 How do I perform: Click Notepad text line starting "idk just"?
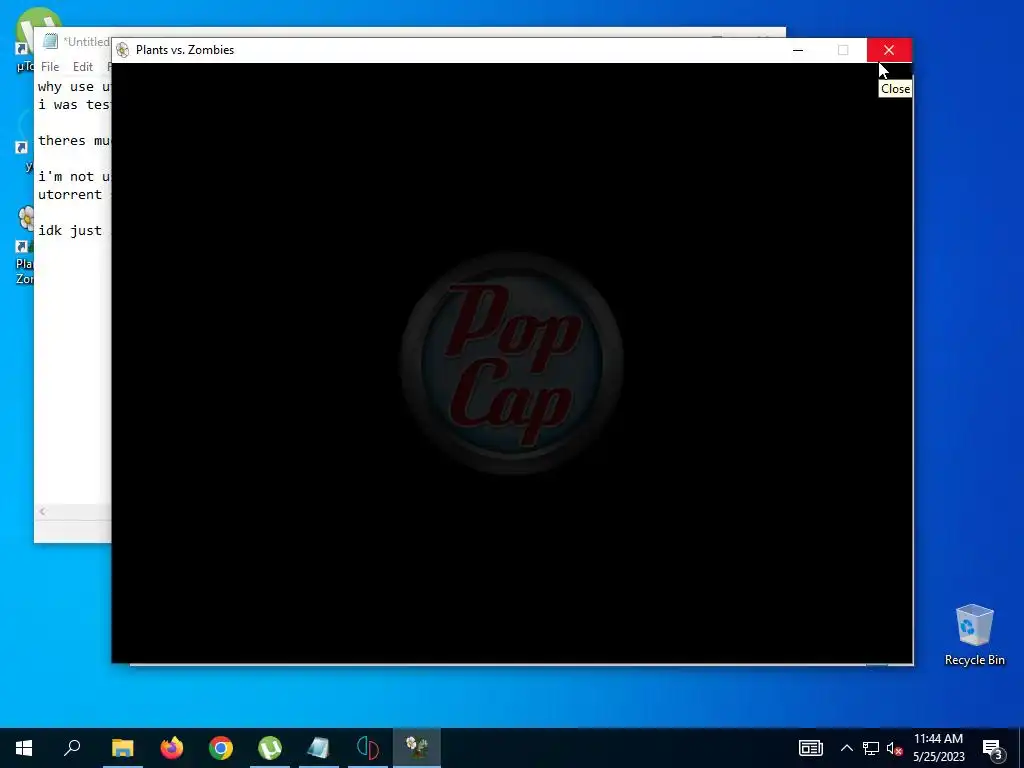click(73, 231)
